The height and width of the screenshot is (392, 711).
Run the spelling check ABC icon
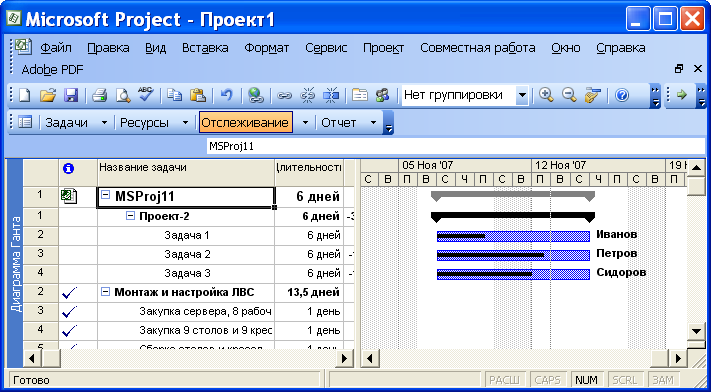click(x=146, y=94)
